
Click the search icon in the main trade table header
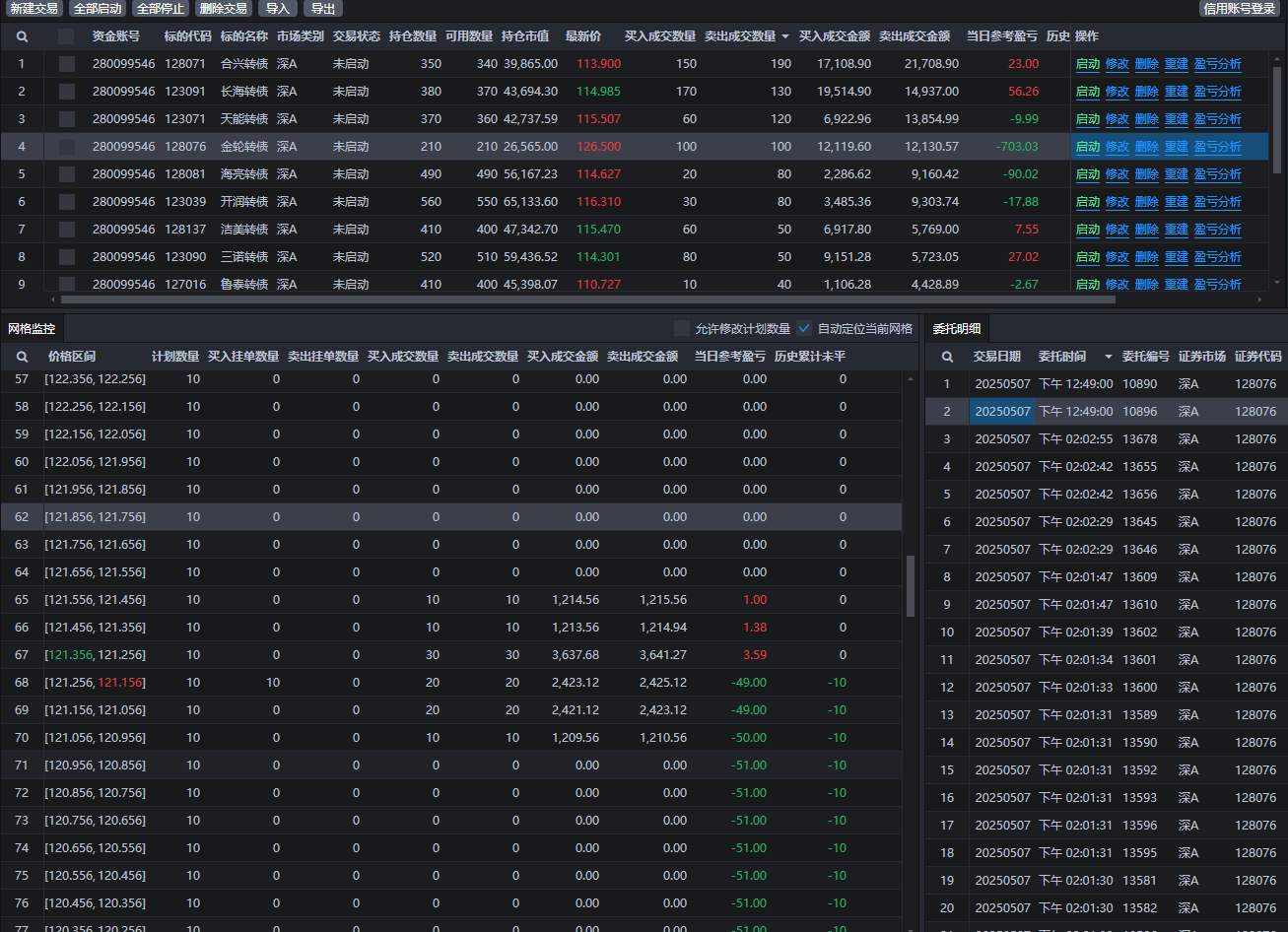click(22, 36)
